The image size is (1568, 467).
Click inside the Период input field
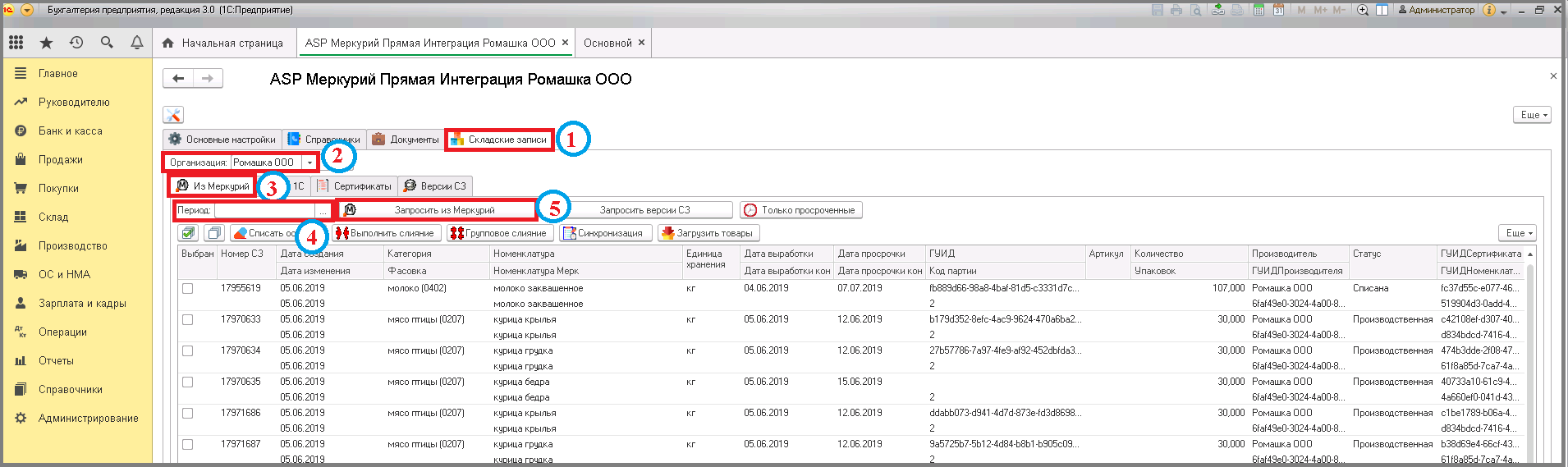pos(264,211)
